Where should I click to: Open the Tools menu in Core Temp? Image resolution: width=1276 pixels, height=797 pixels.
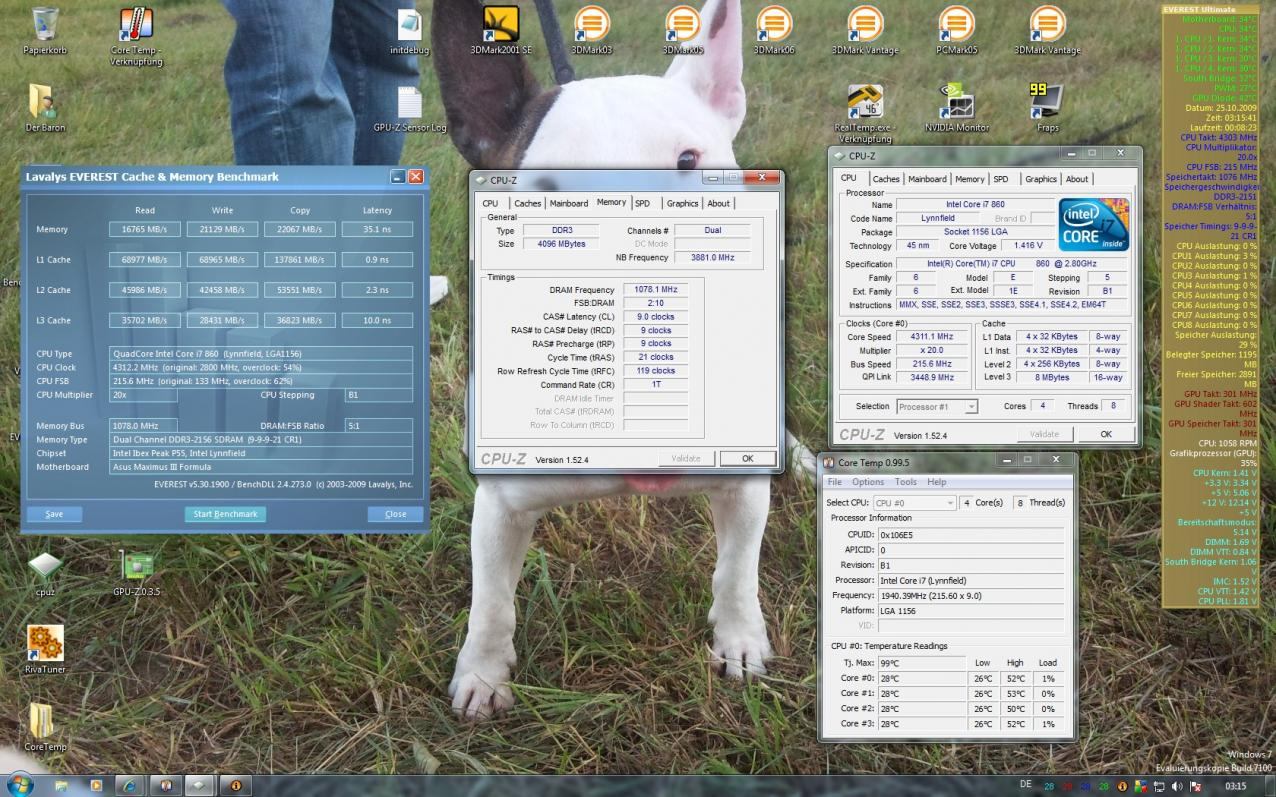tap(905, 482)
